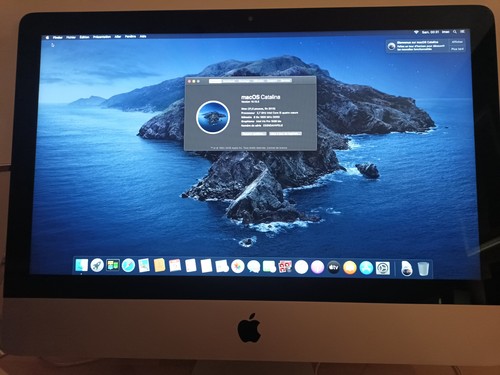Open the Édition menu
500x375 pixels.
[84, 37]
